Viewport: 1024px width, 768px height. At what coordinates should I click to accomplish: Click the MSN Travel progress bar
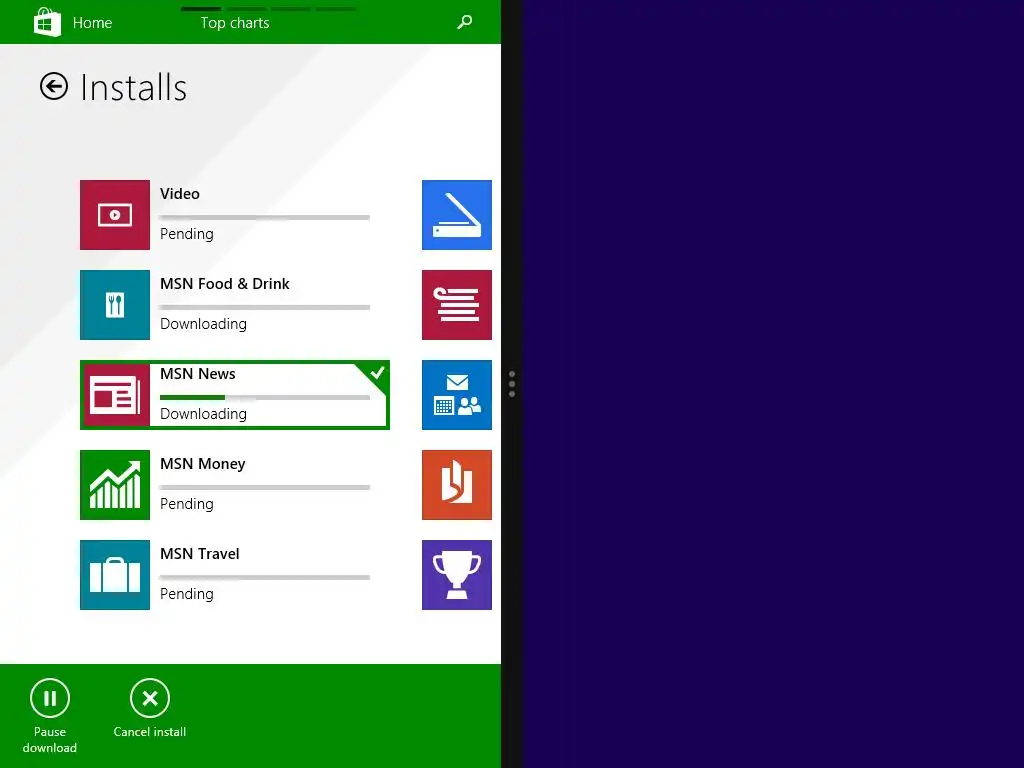point(264,577)
